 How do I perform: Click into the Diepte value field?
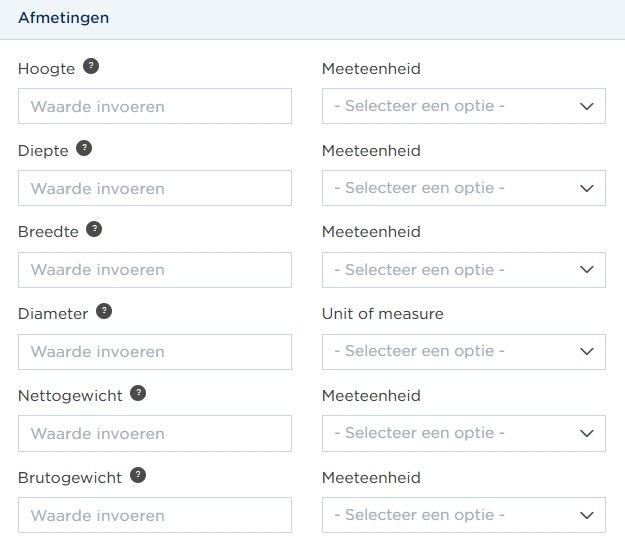click(x=155, y=188)
